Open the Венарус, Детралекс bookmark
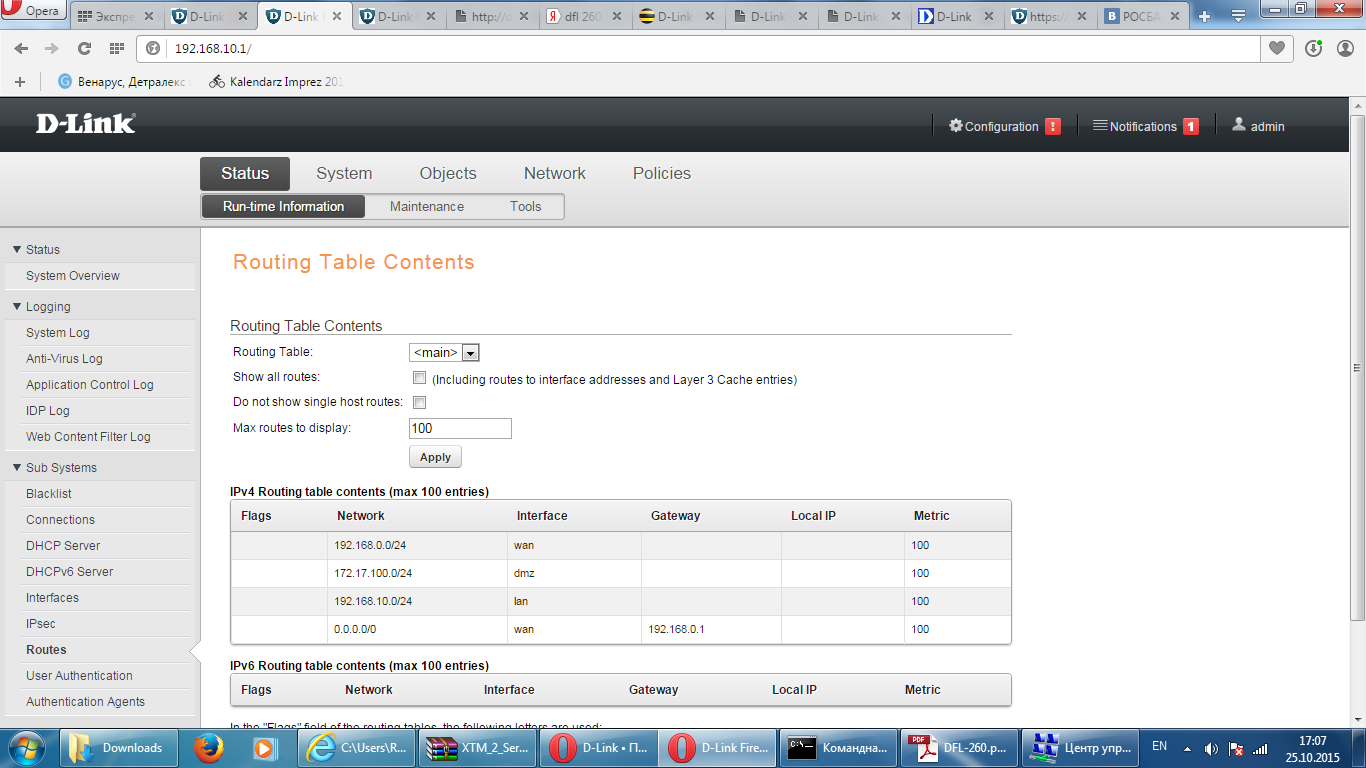1366x768 pixels. [124, 82]
